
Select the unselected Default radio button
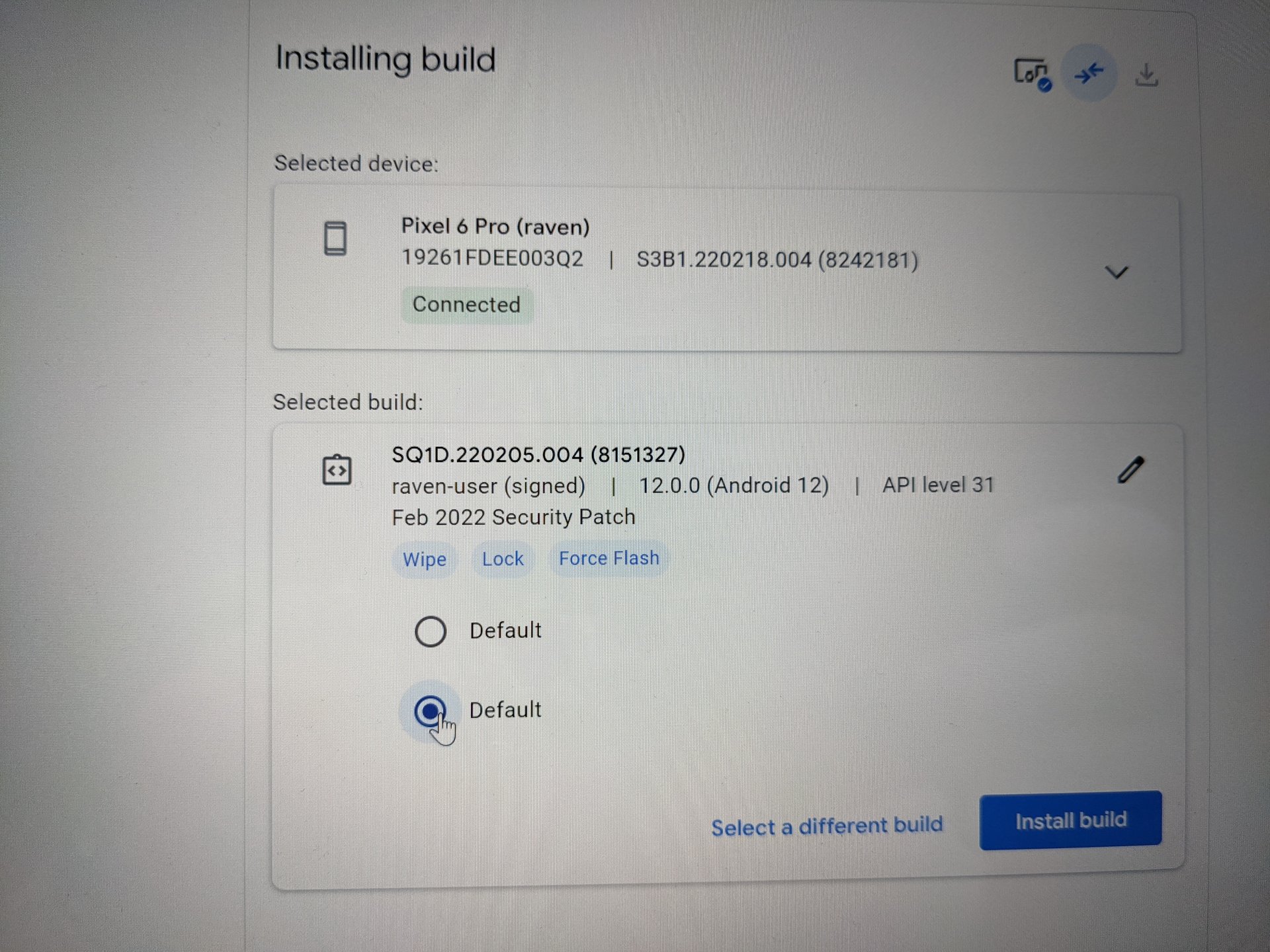click(431, 631)
